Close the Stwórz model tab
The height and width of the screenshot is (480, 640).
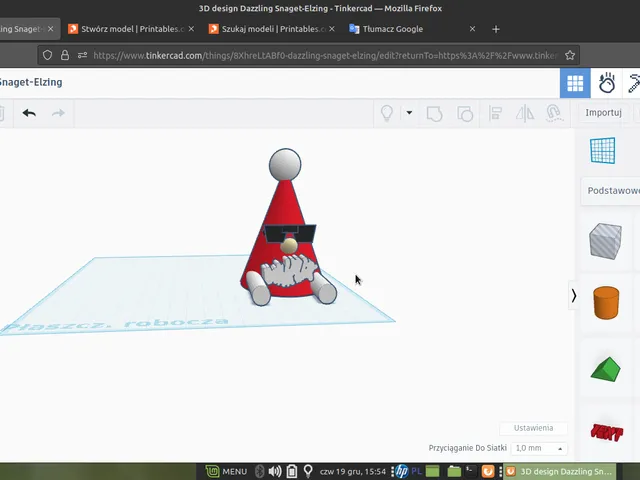pyautogui.click(x=191, y=29)
